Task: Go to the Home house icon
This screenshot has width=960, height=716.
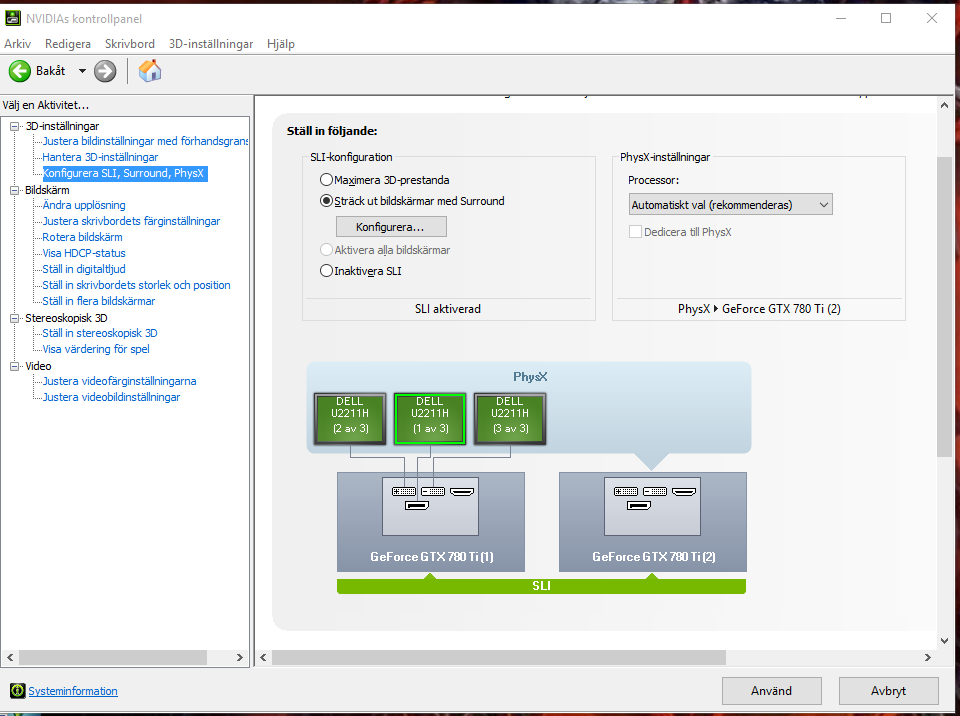Action: pos(149,71)
